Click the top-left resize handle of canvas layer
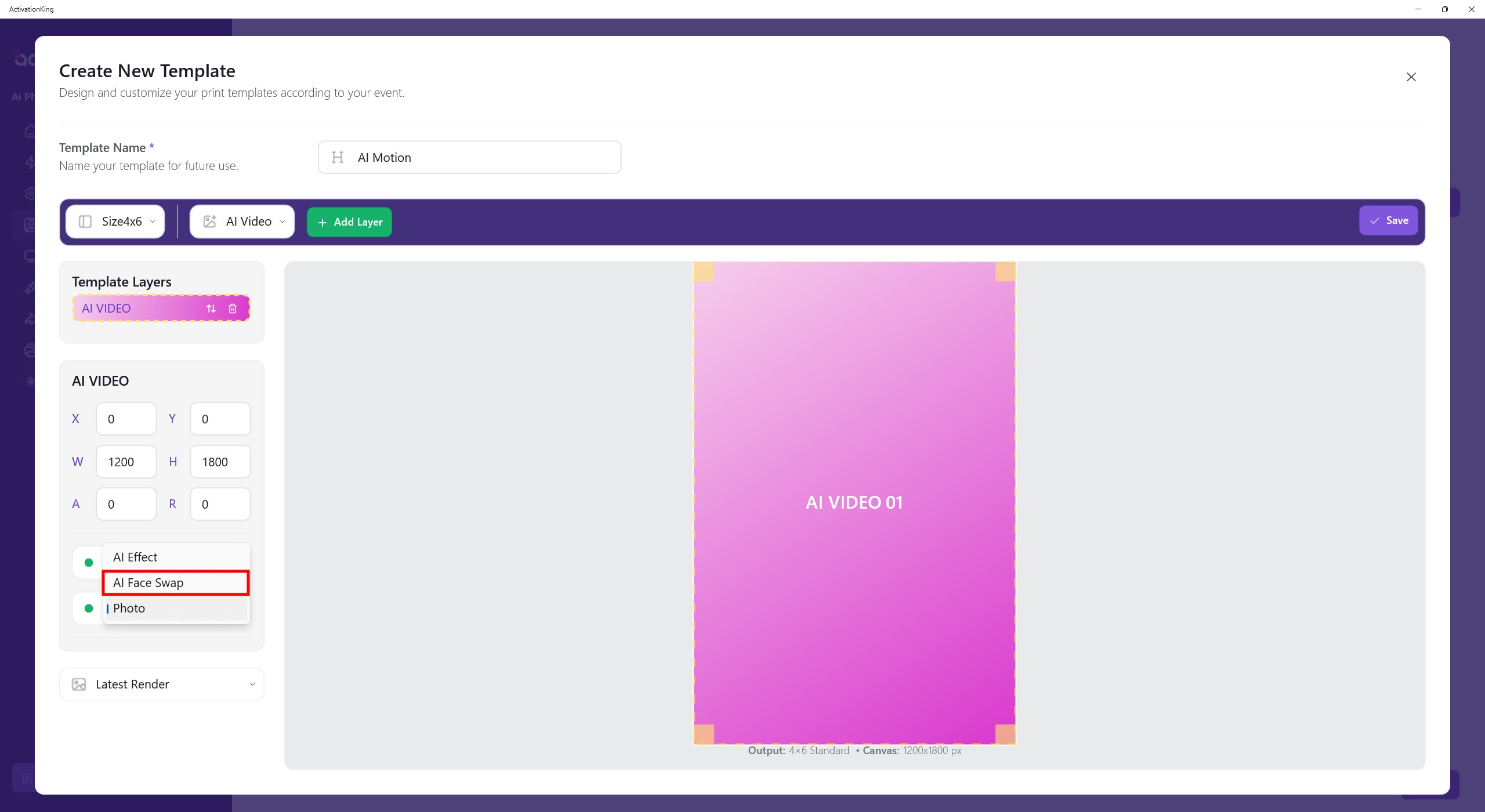 pos(704,271)
